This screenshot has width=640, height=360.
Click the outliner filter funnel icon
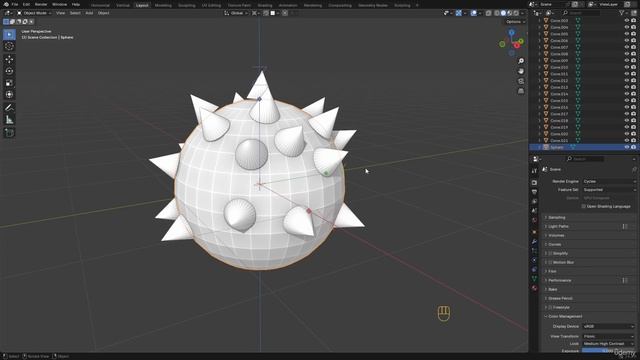click(622, 13)
